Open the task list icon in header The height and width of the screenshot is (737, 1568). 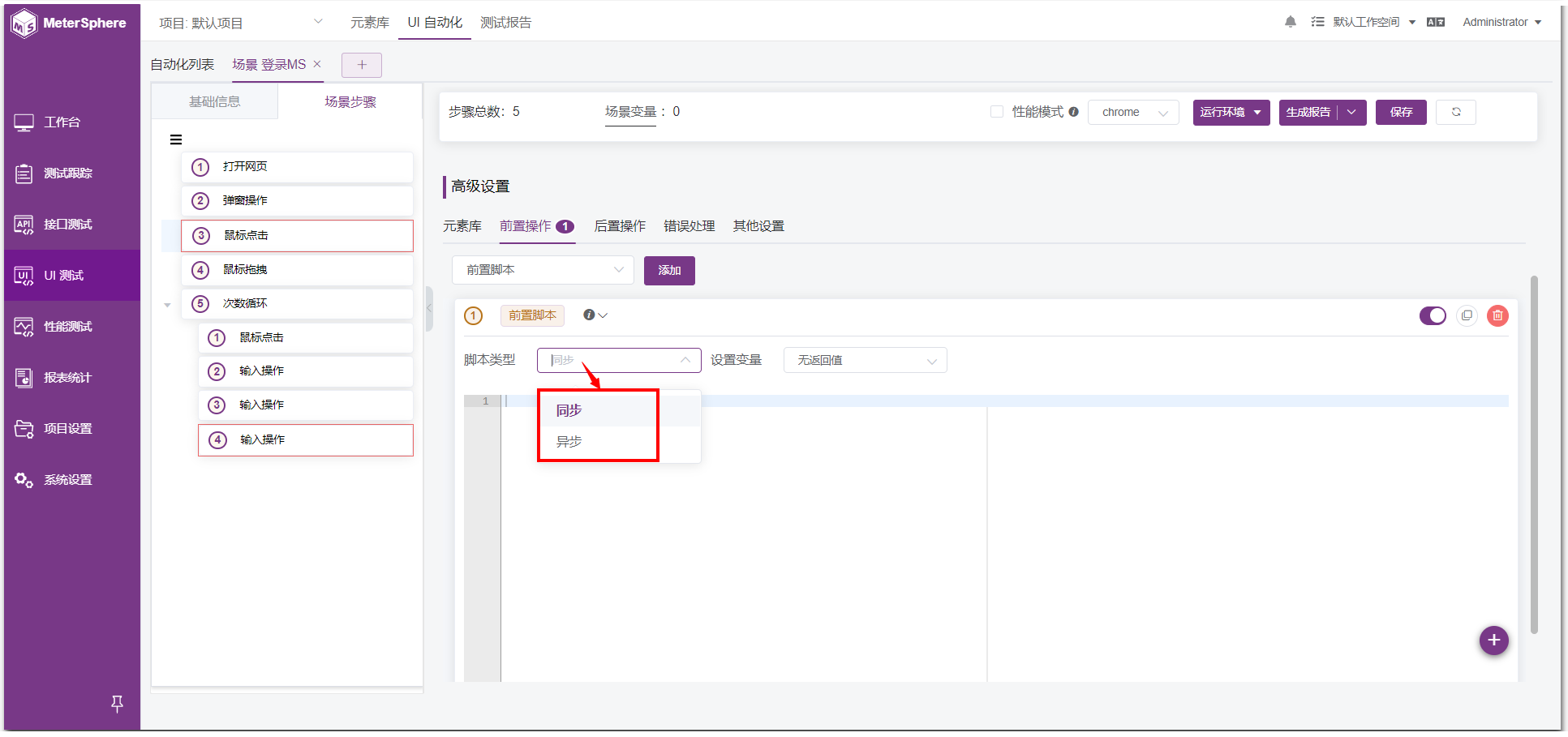pyautogui.click(x=1317, y=22)
